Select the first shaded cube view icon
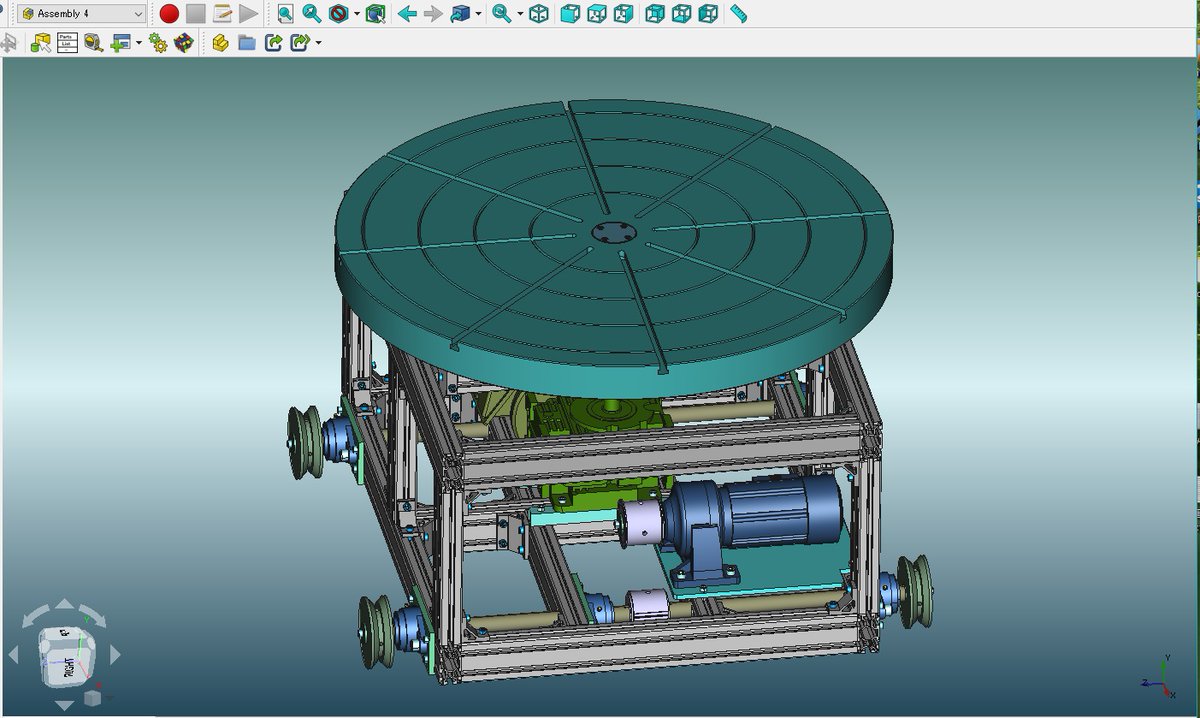This screenshot has height=718, width=1200. [x=569, y=14]
